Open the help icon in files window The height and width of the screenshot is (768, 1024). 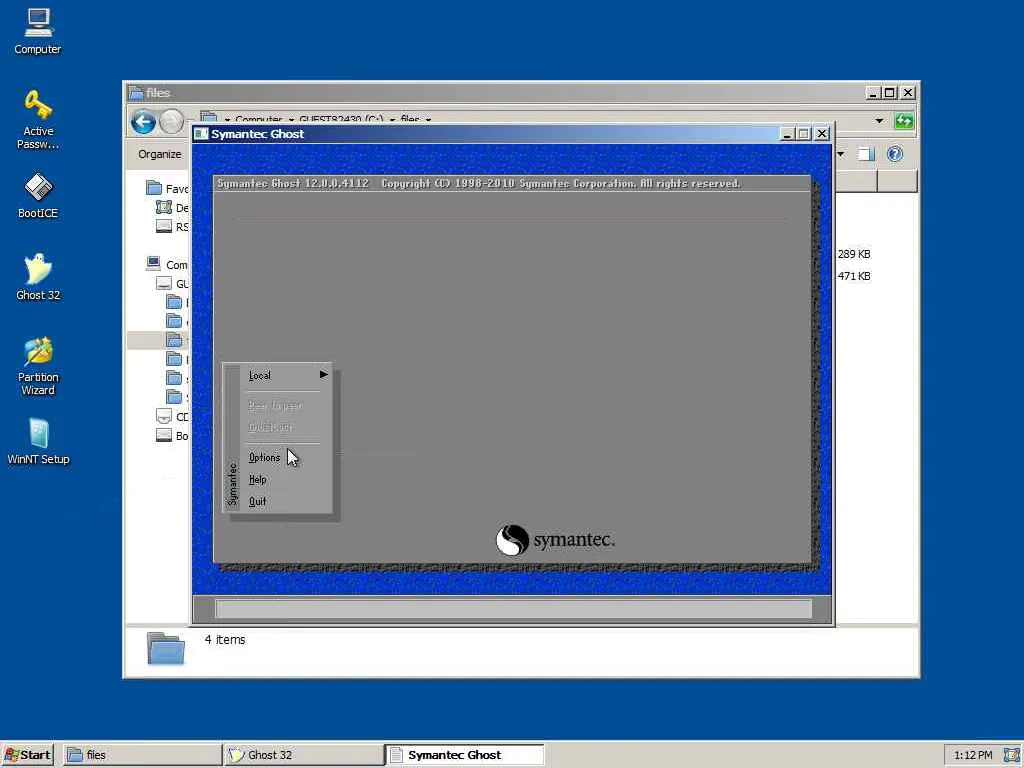point(895,154)
